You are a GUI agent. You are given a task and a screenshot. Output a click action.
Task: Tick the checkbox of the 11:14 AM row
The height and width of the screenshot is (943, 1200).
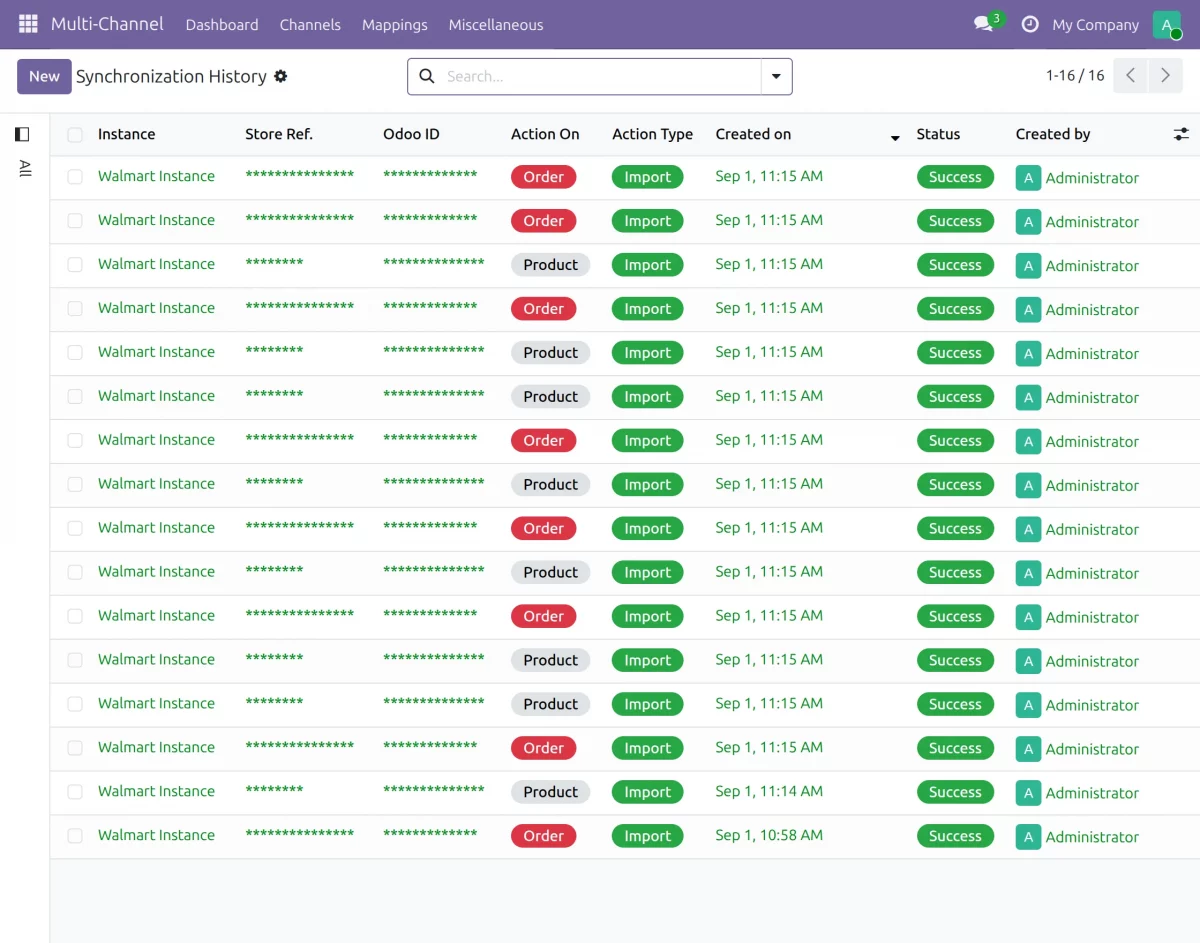click(x=75, y=792)
